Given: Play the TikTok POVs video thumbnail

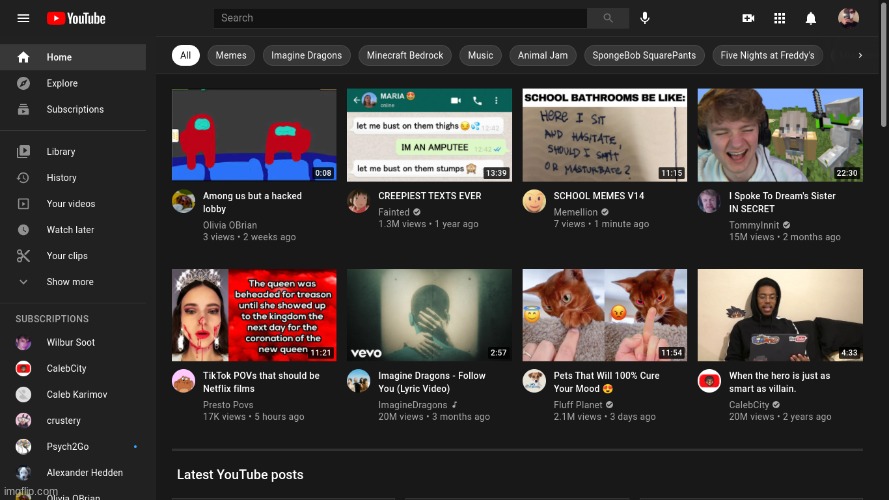Looking at the screenshot, I should pos(254,315).
